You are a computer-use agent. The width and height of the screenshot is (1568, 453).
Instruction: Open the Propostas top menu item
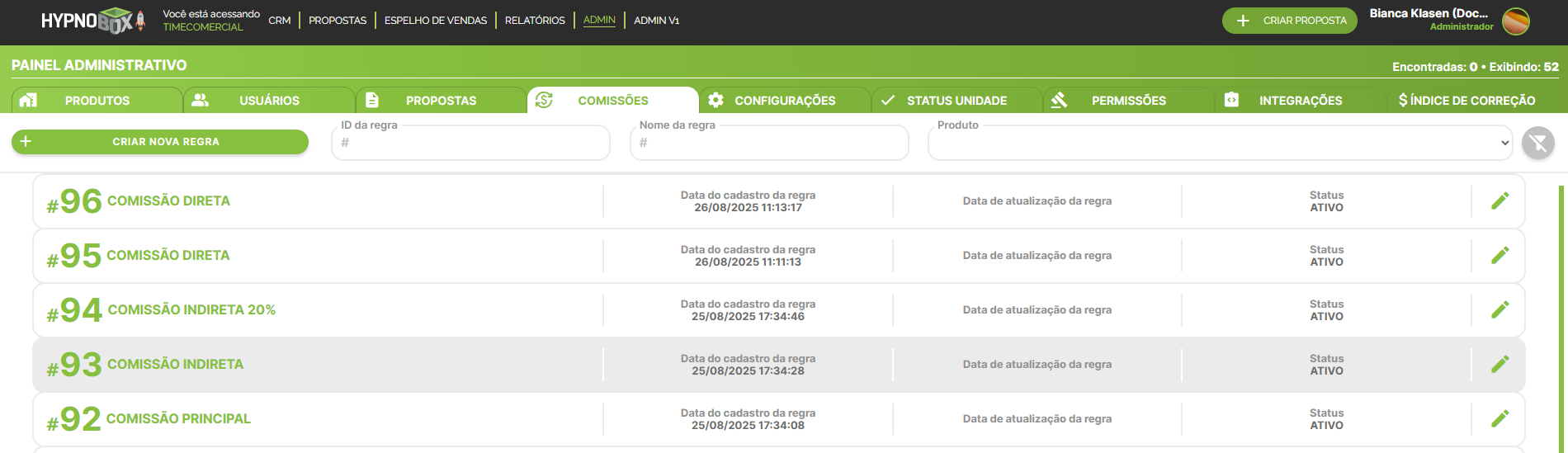coord(338,21)
